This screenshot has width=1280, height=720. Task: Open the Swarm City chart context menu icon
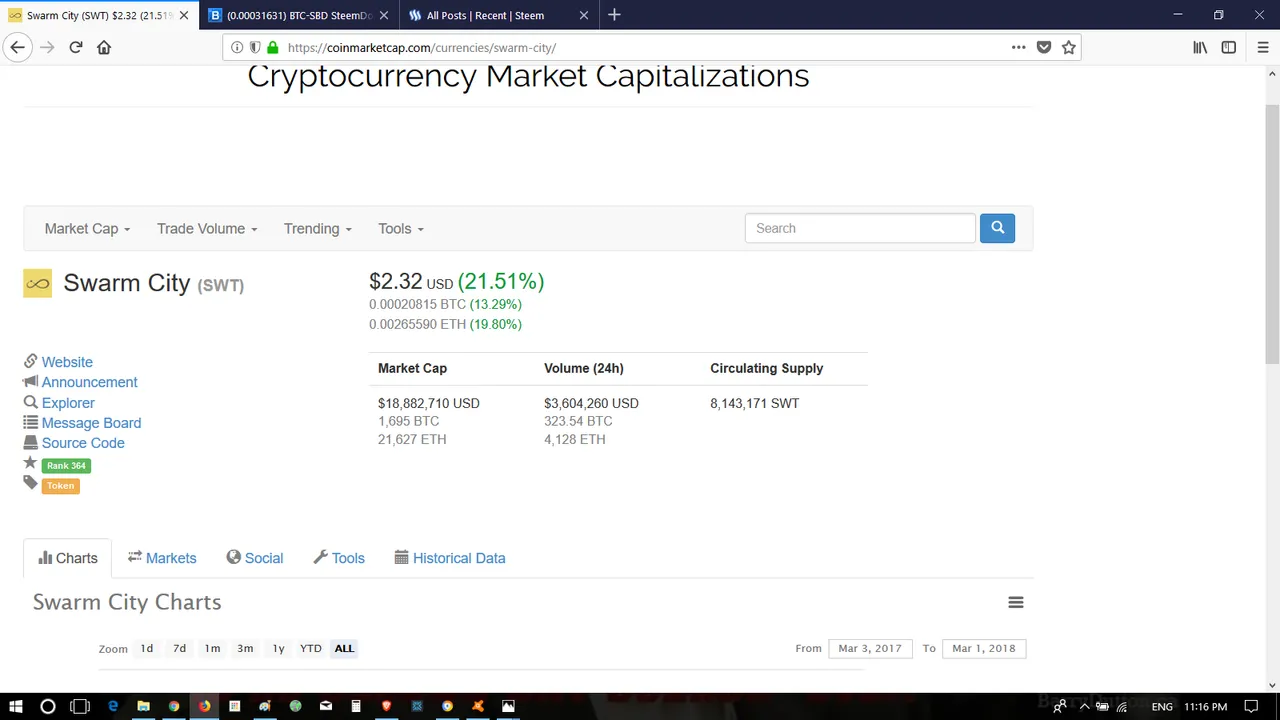1016,602
